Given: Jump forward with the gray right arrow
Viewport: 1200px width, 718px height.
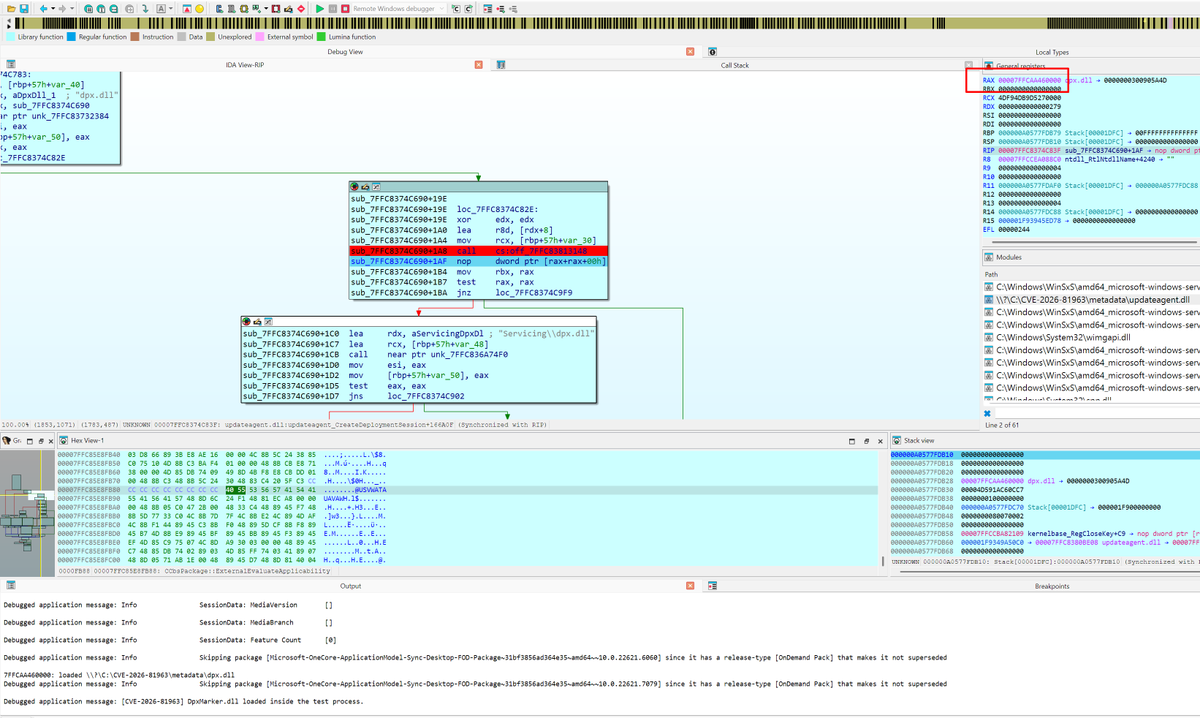Looking at the screenshot, I should point(62,8).
